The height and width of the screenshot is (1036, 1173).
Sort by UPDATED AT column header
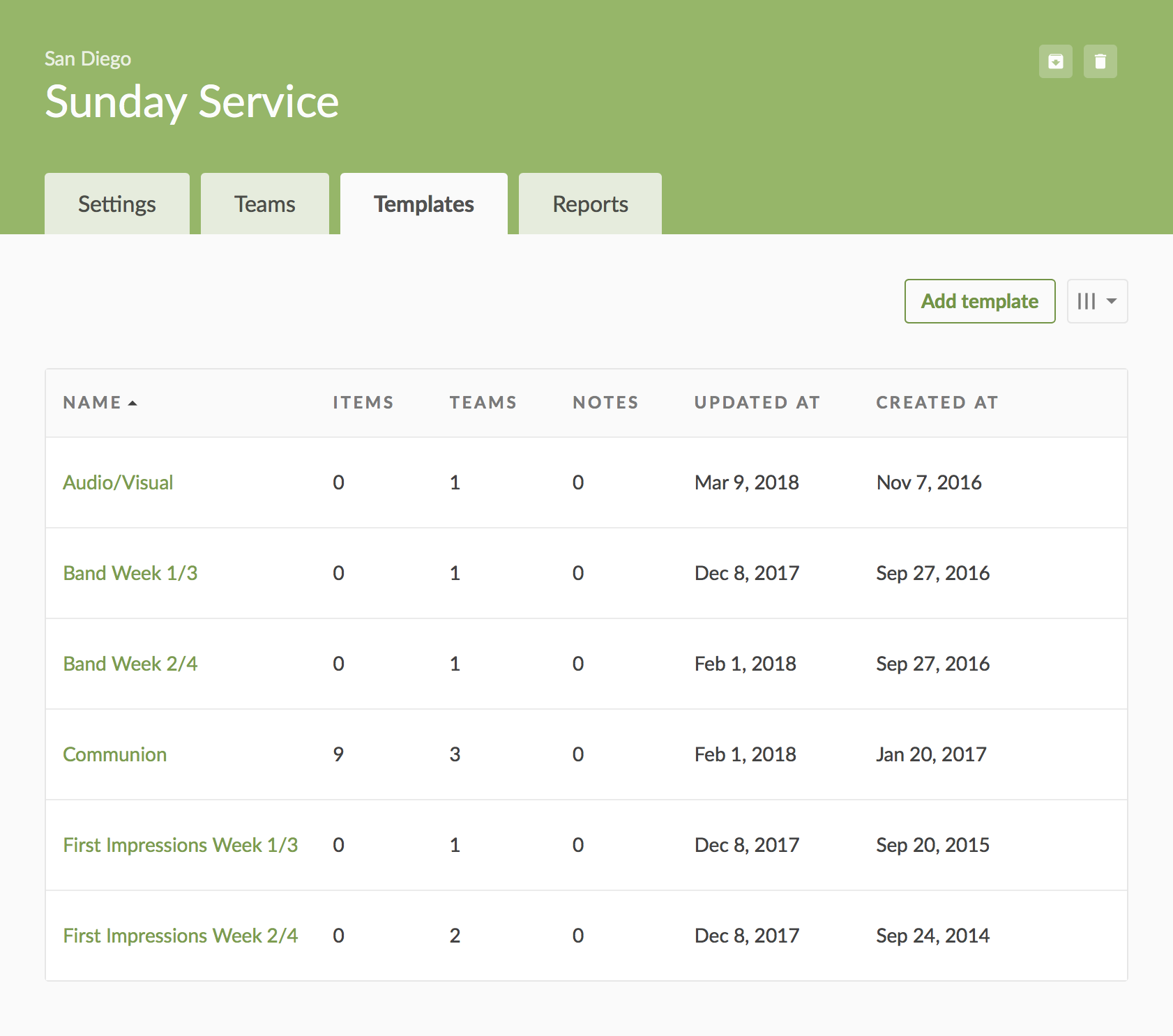coord(757,402)
